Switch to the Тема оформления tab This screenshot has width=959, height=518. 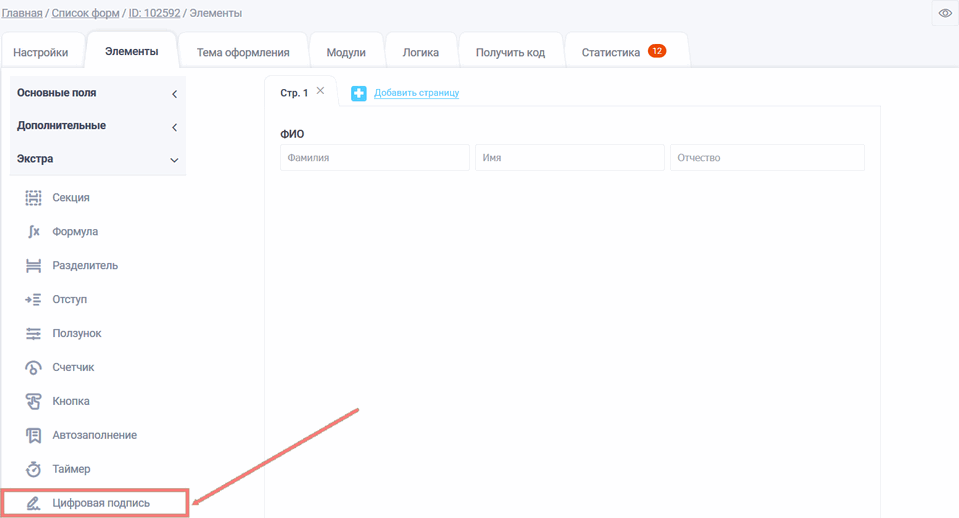coord(243,52)
